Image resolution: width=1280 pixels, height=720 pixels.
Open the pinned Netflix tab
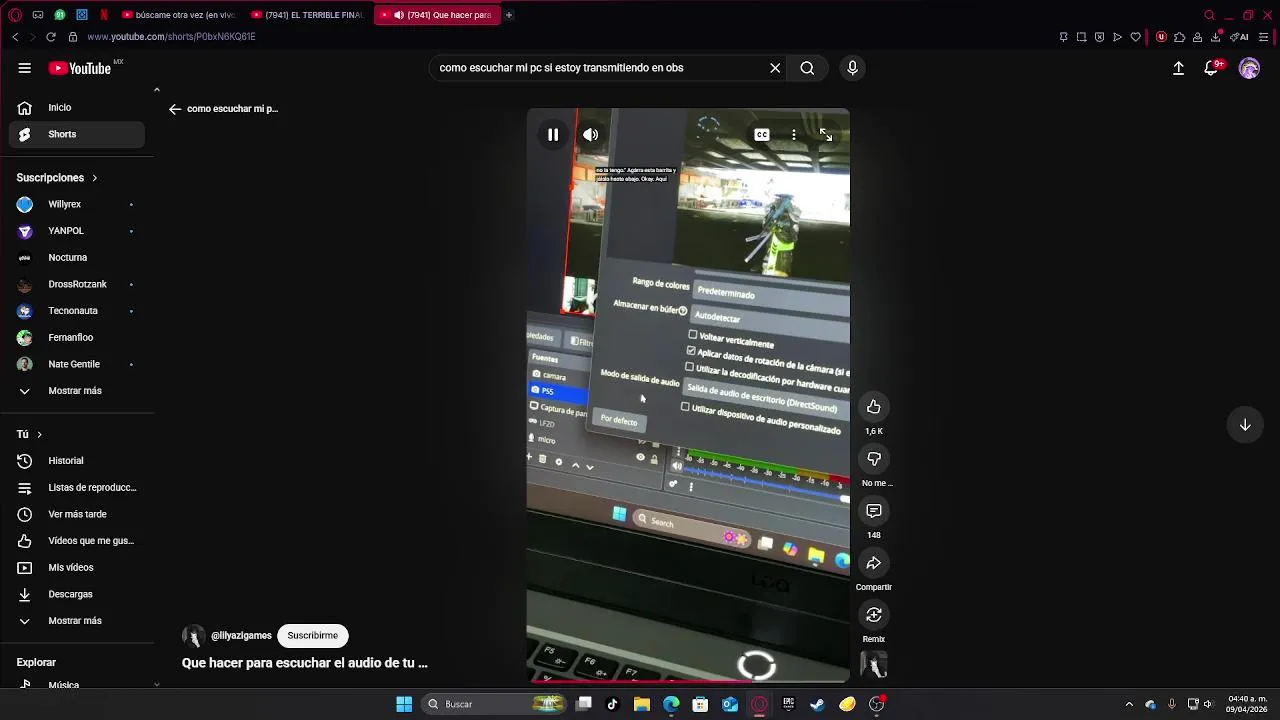(104, 15)
